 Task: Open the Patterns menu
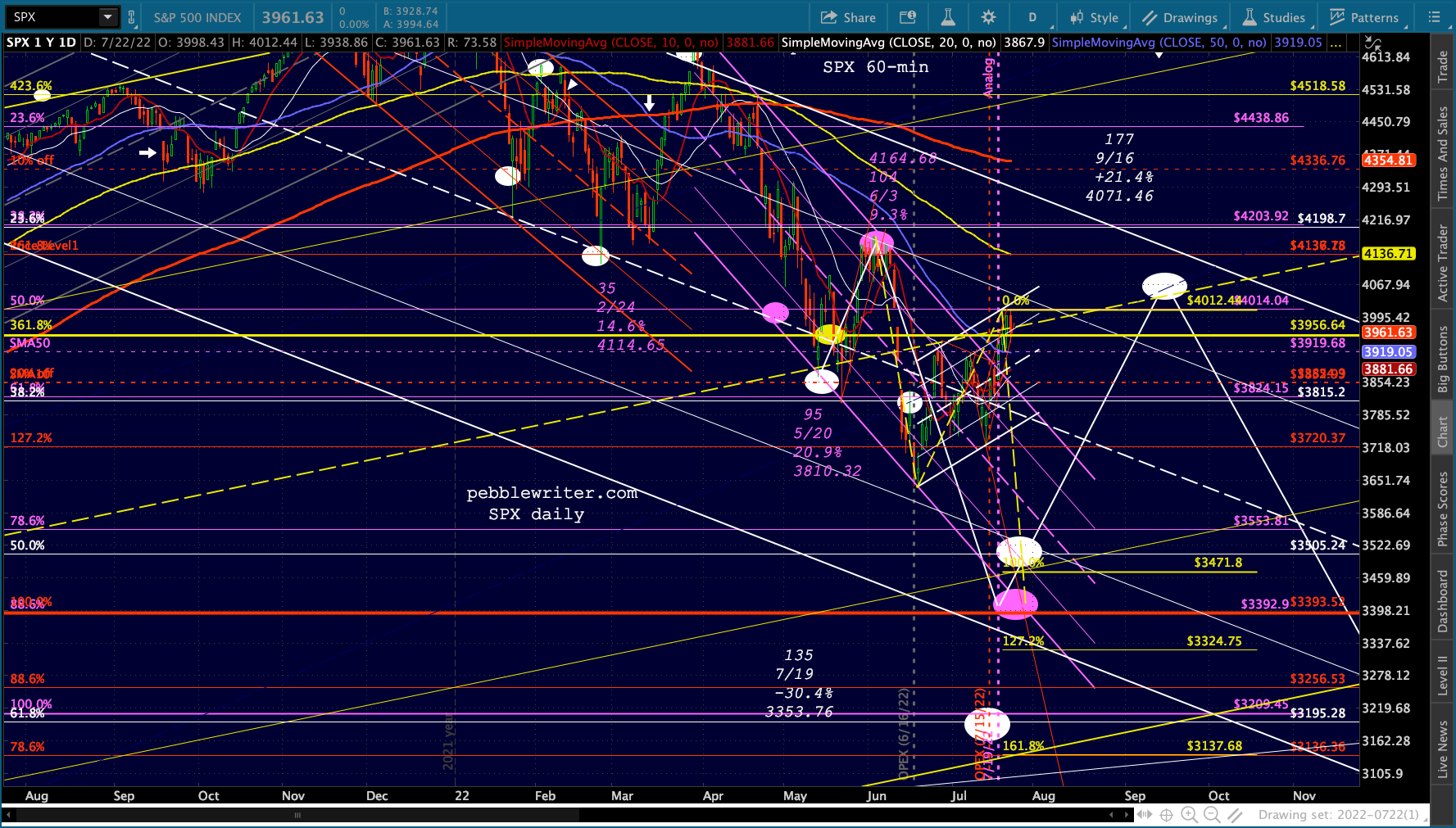[1364, 17]
